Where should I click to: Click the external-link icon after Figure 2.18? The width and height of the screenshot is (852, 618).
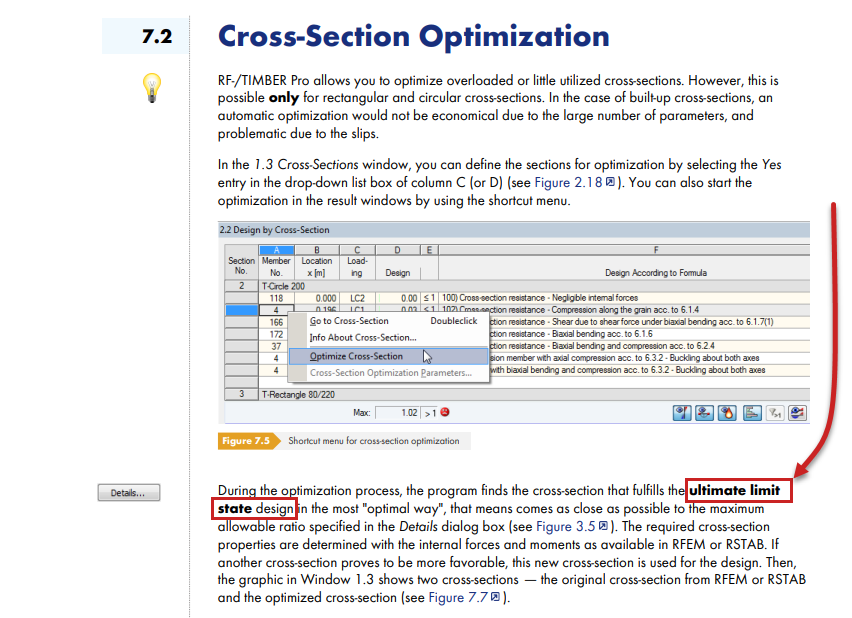(x=611, y=182)
